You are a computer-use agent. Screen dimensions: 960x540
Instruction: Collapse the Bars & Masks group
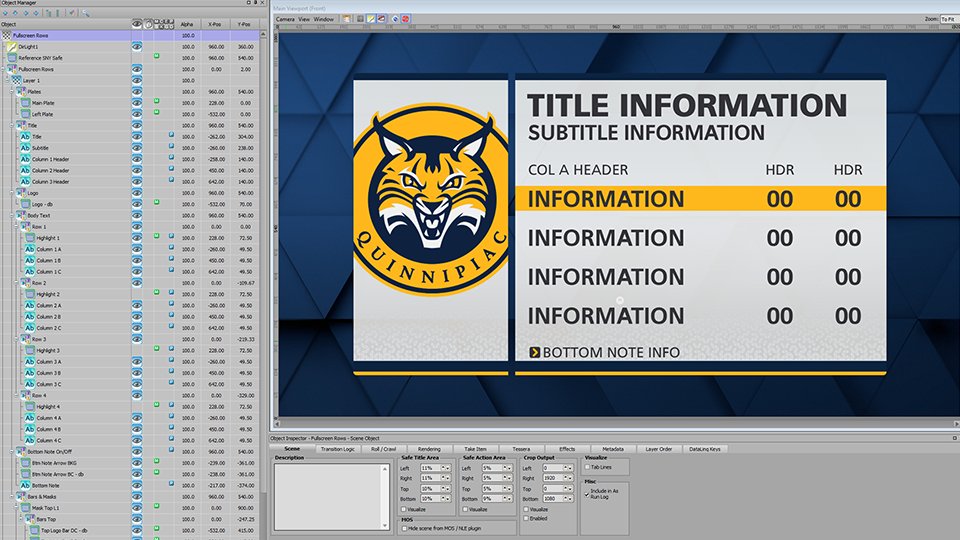[12, 497]
